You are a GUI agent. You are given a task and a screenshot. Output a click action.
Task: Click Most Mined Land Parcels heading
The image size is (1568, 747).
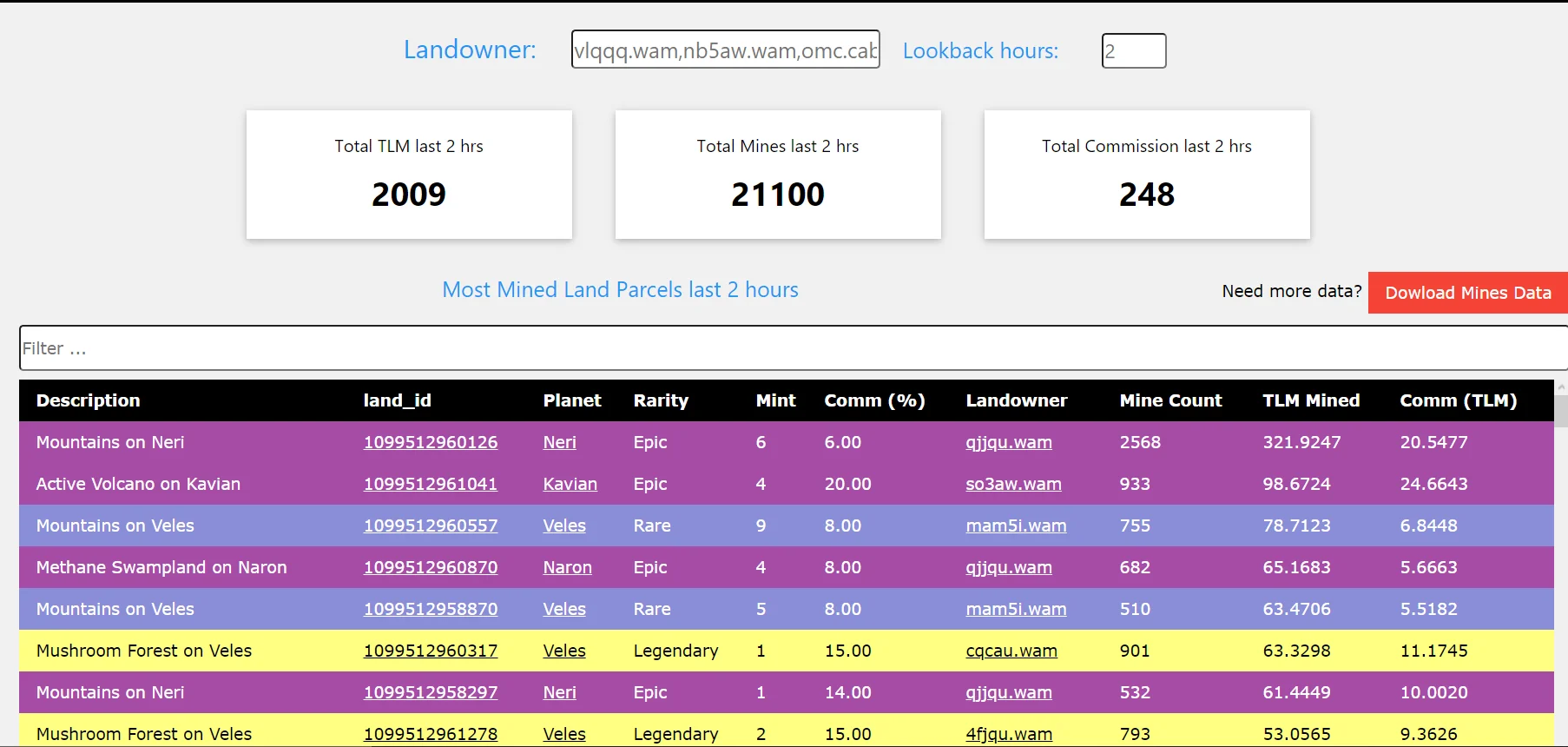[620, 289]
